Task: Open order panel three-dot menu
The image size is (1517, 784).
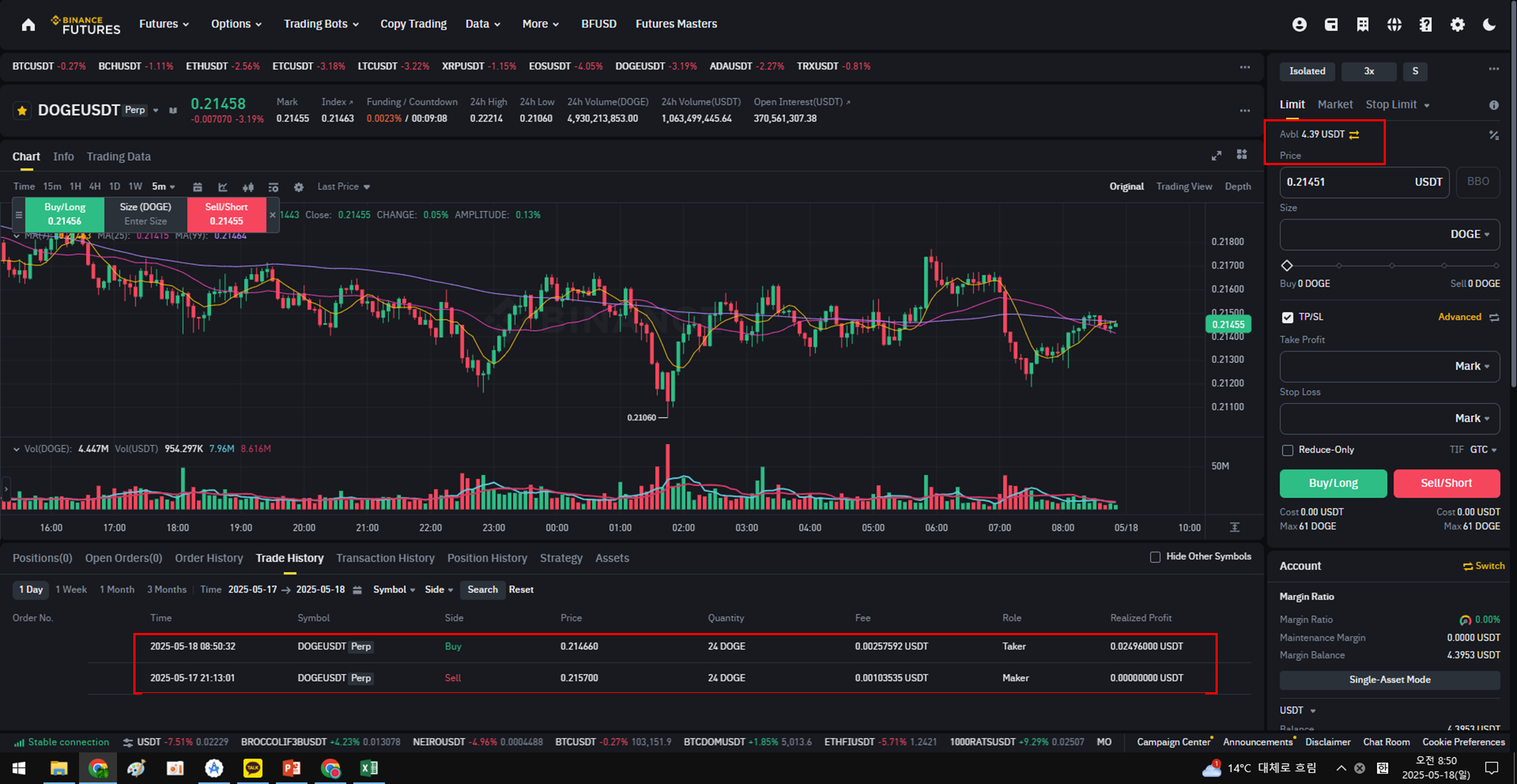Action: [1494, 69]
